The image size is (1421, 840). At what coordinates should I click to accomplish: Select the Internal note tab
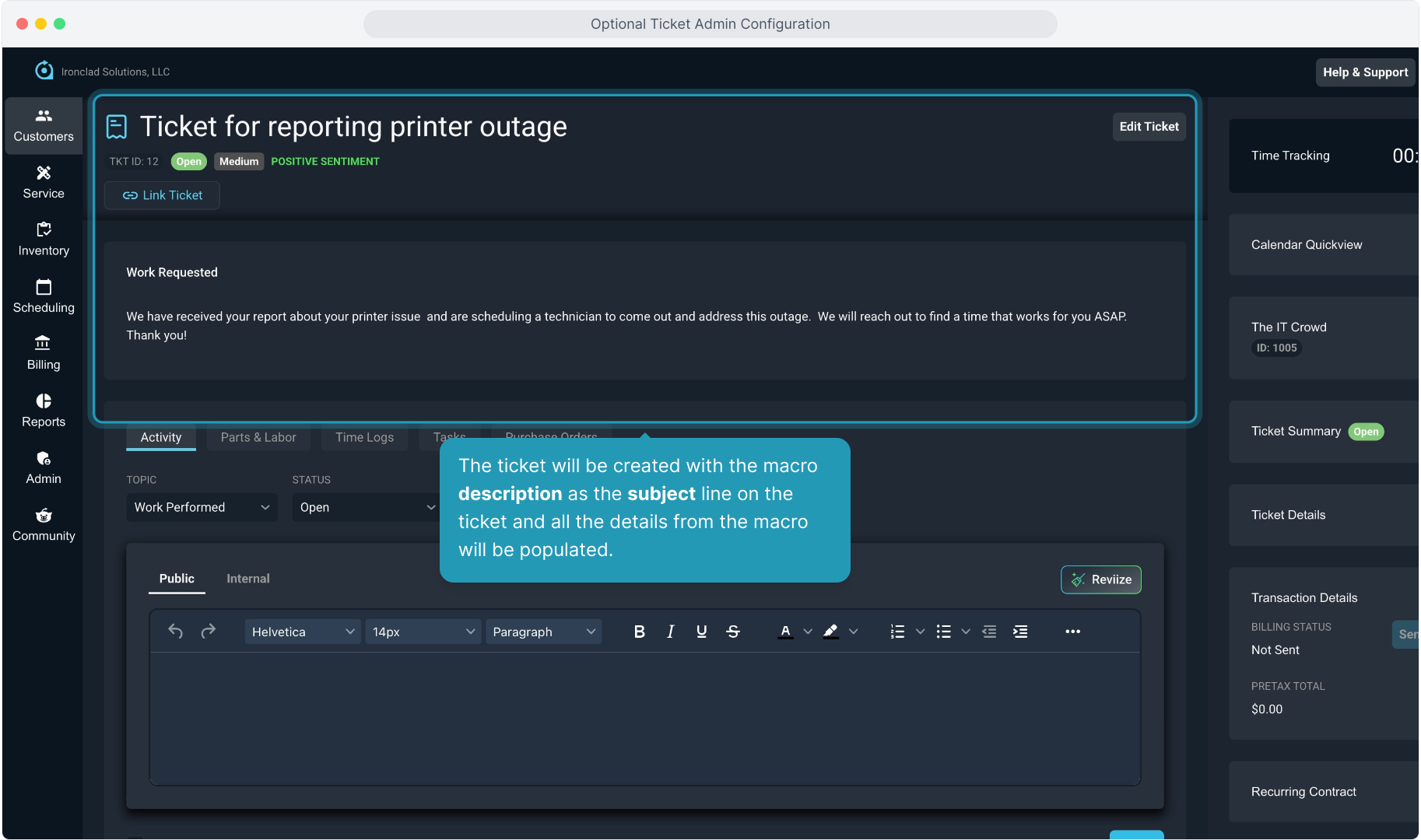click(247, 579)
